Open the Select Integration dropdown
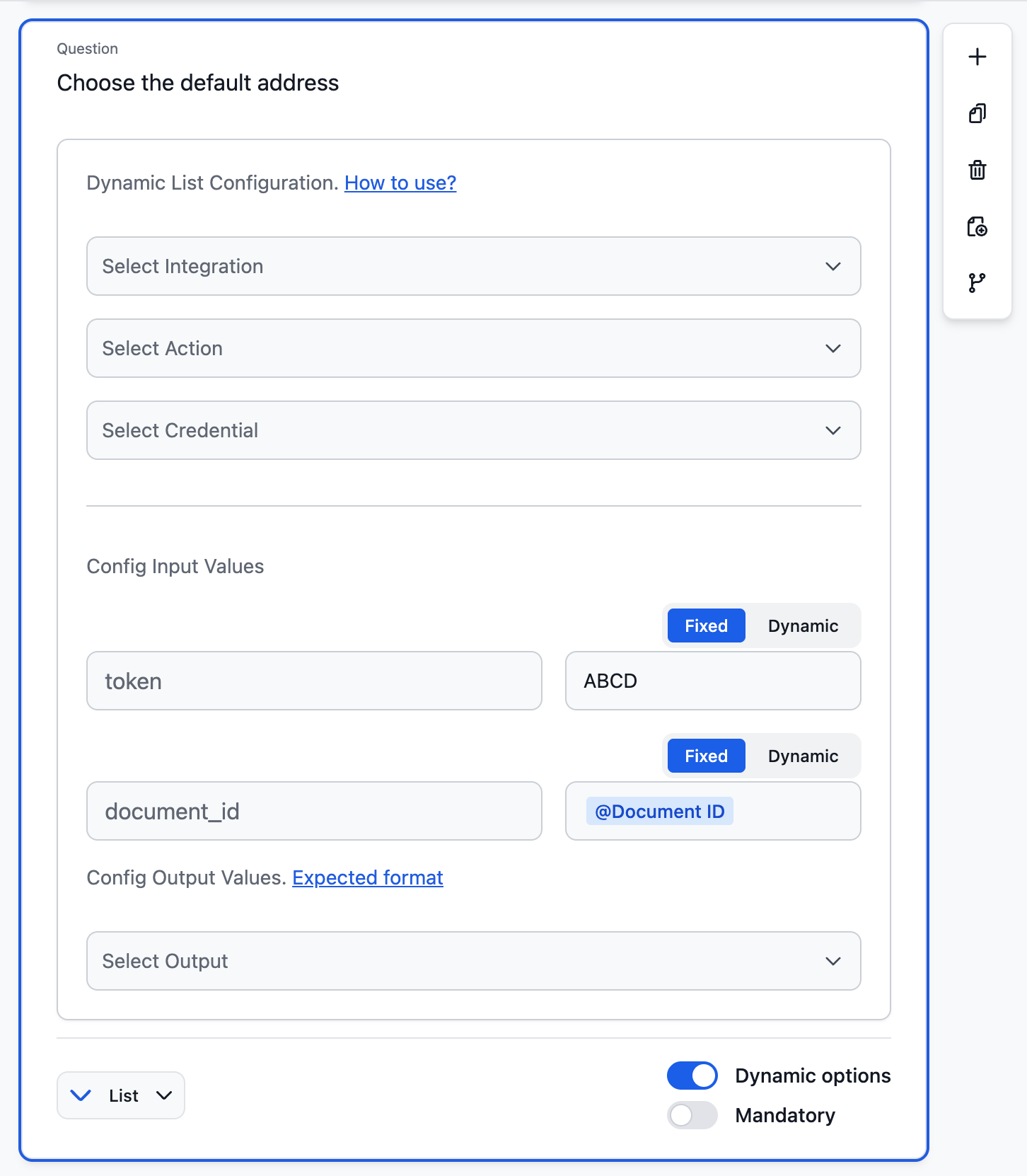1027x1176 pixels. click(473, 266)
